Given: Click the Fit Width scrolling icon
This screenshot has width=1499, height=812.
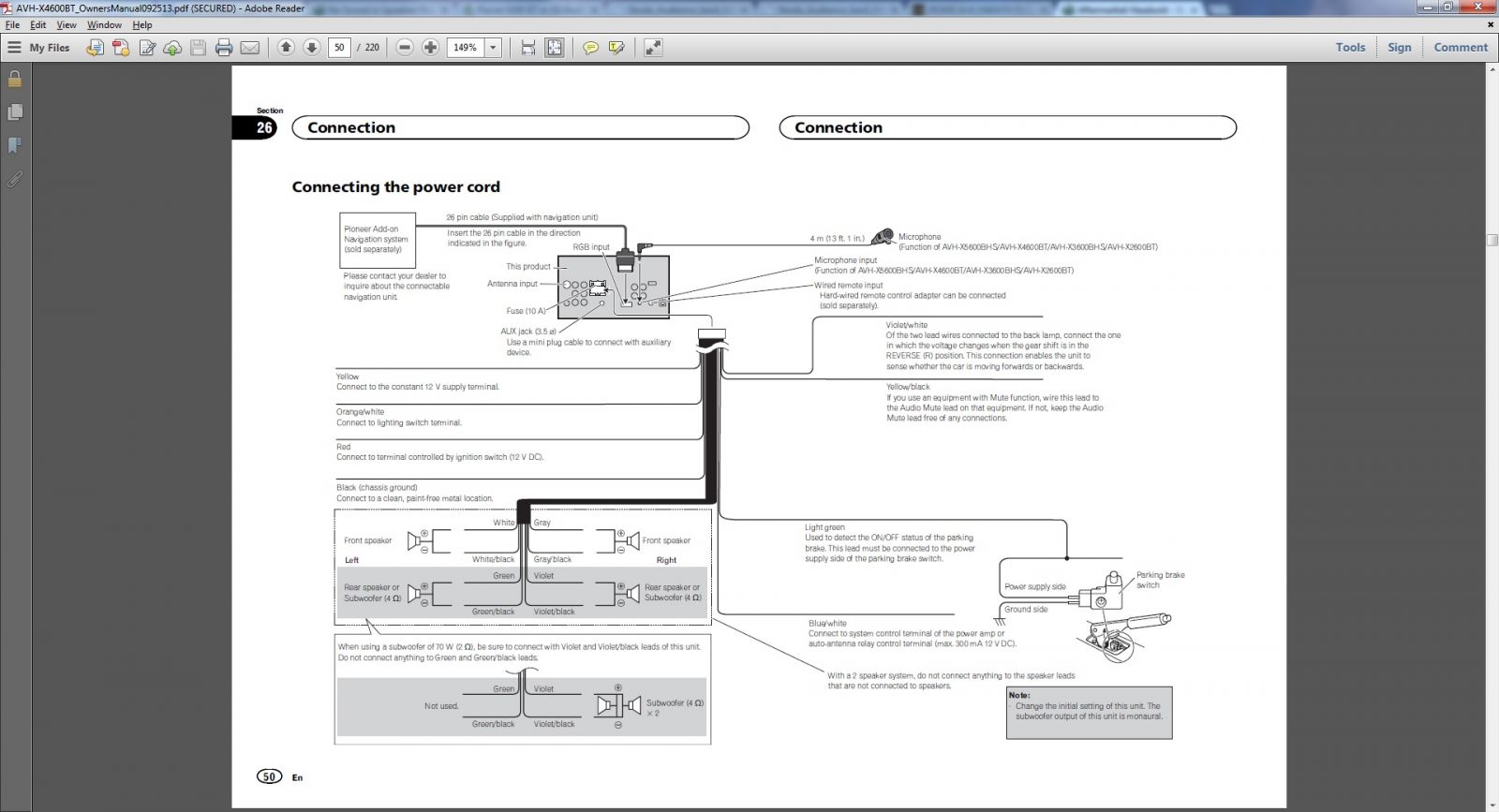Looking at the screenshot, I should 528,48.
